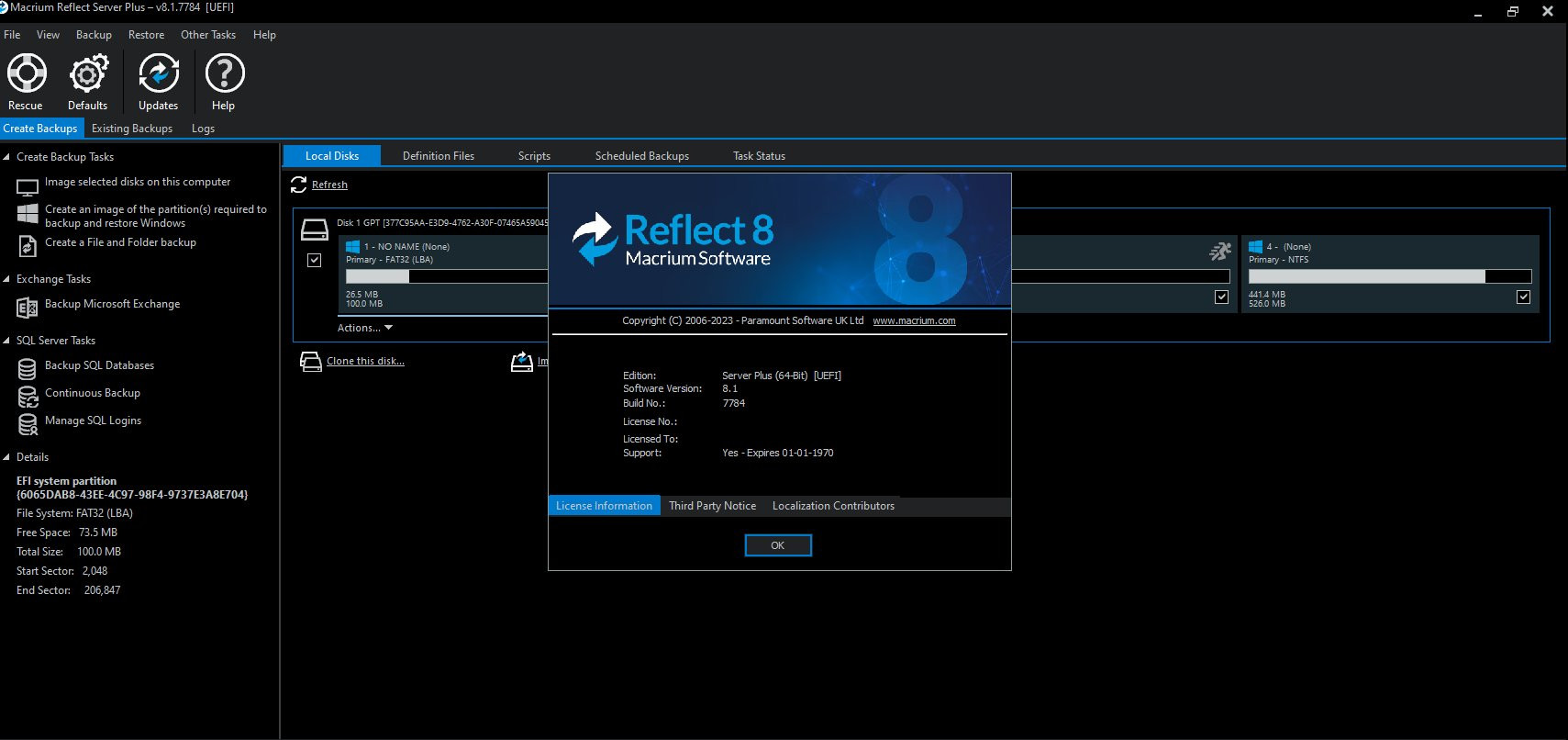Restore down the Macrium Reflect window
The height and width of the screenshot is (740, 1568).
(x=1512, y=12)
